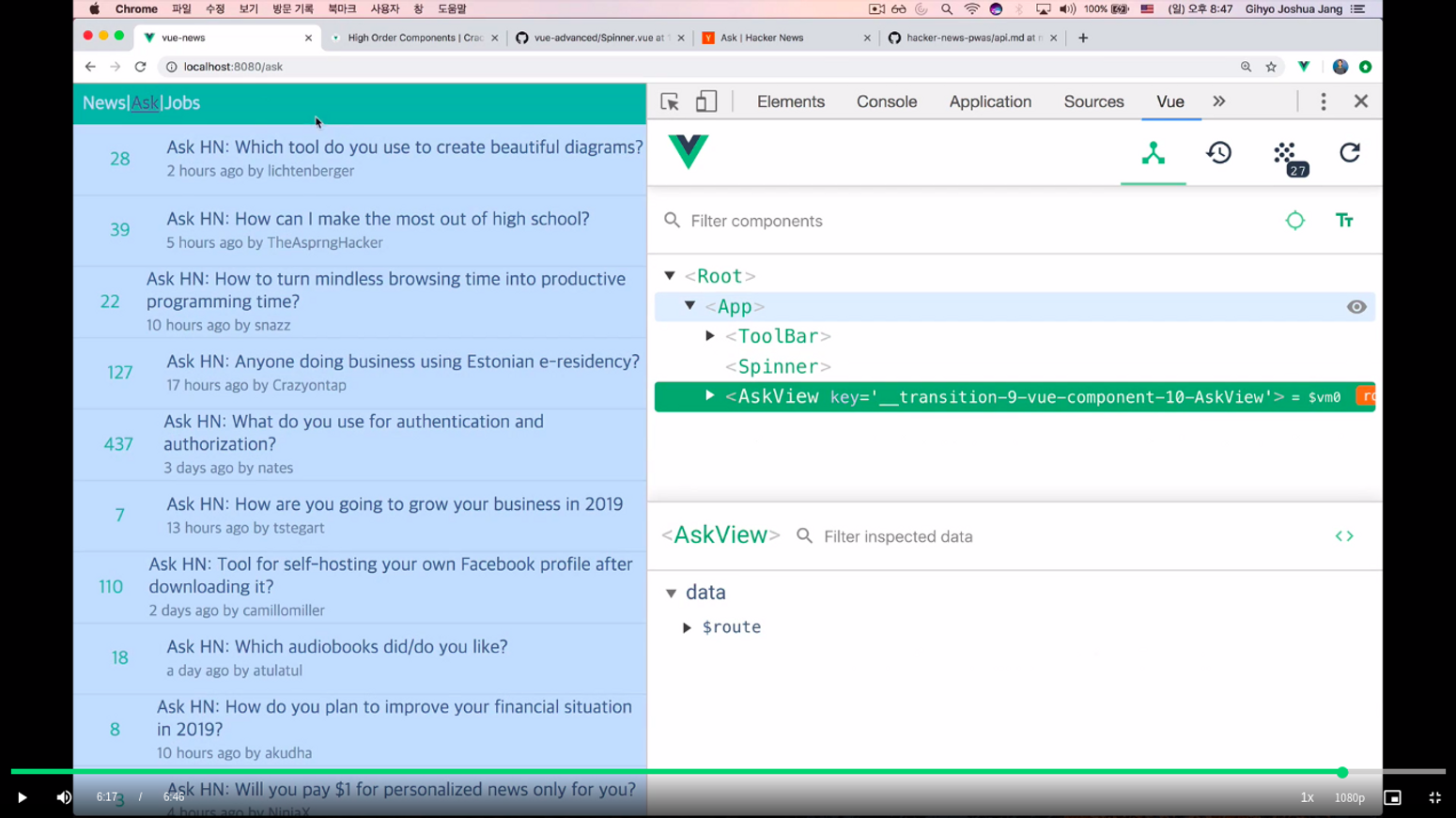The width and height of the screenshot is (1456, 818).
Task: Close the DevTools panel
Action: (1361, 101)
